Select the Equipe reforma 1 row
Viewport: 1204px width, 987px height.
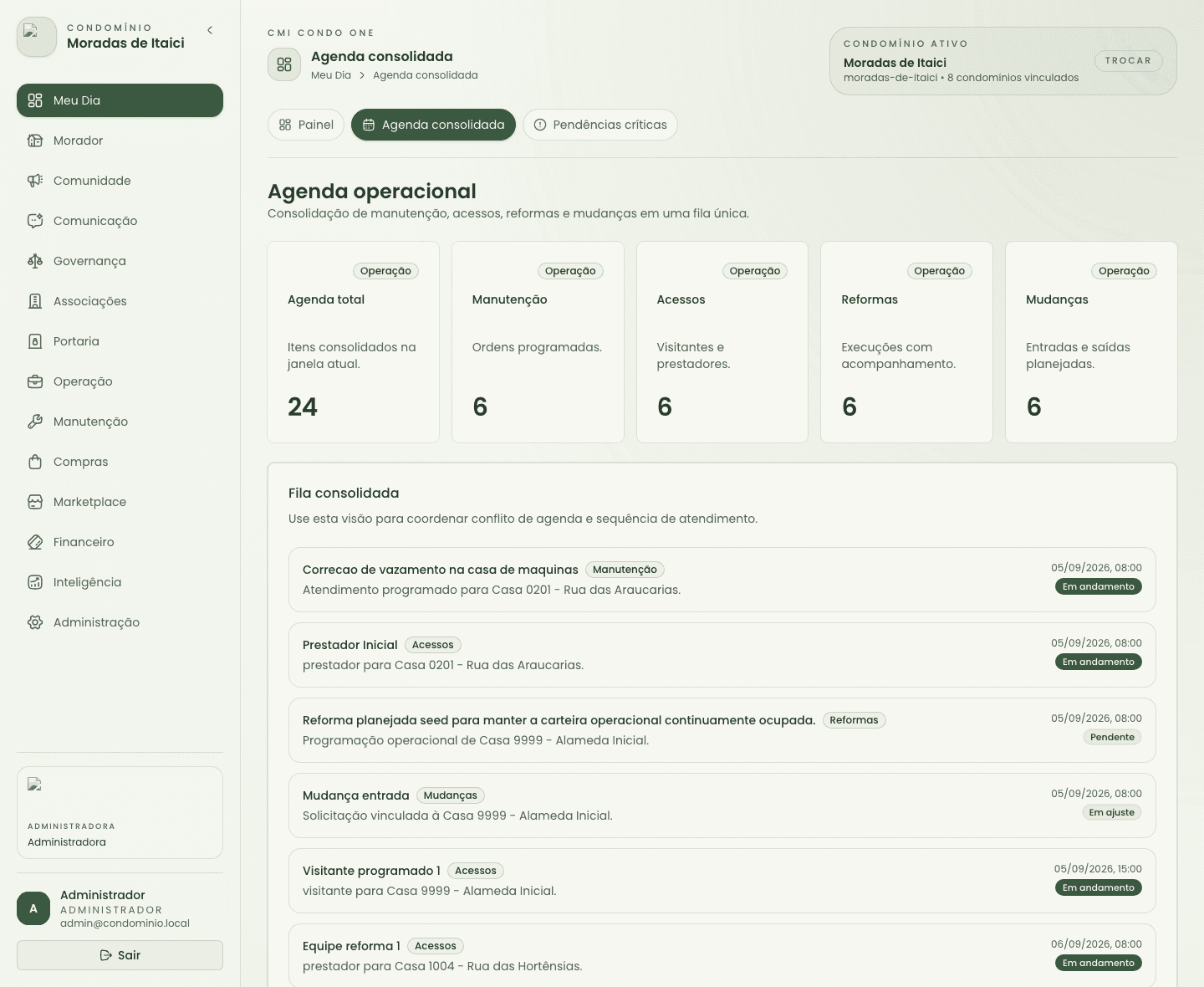[722, 955]
